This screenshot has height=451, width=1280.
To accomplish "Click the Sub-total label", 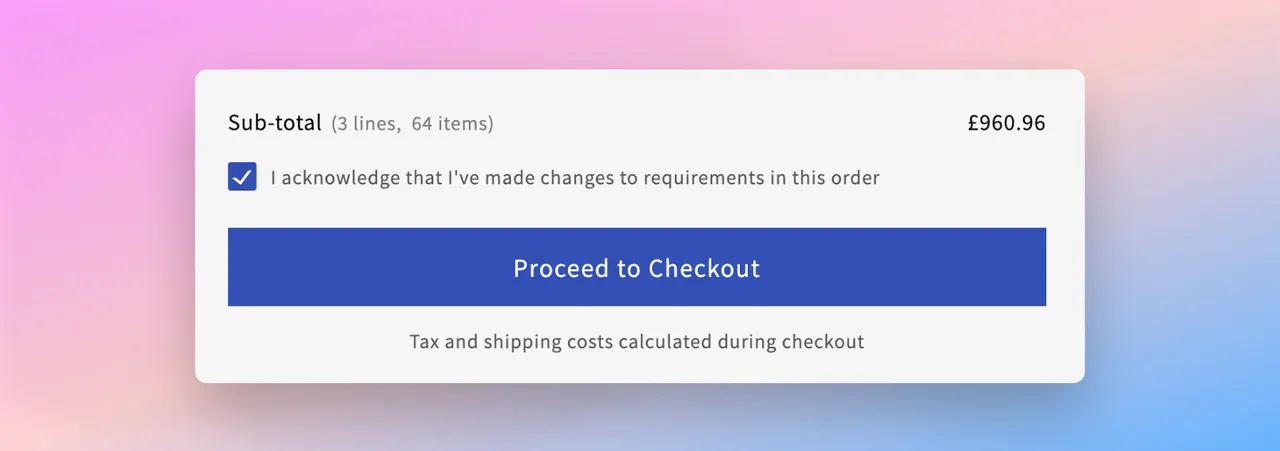I will point(274,124).
